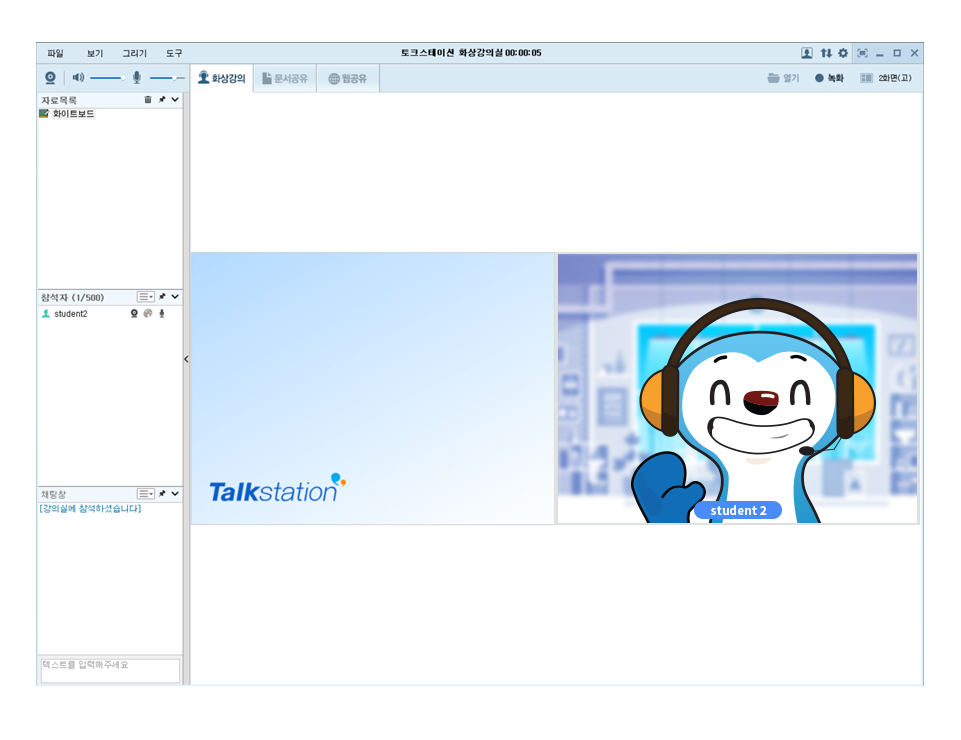Open the 파일 menu
Viewport: 961px width, 740px height.
point(55,53)
